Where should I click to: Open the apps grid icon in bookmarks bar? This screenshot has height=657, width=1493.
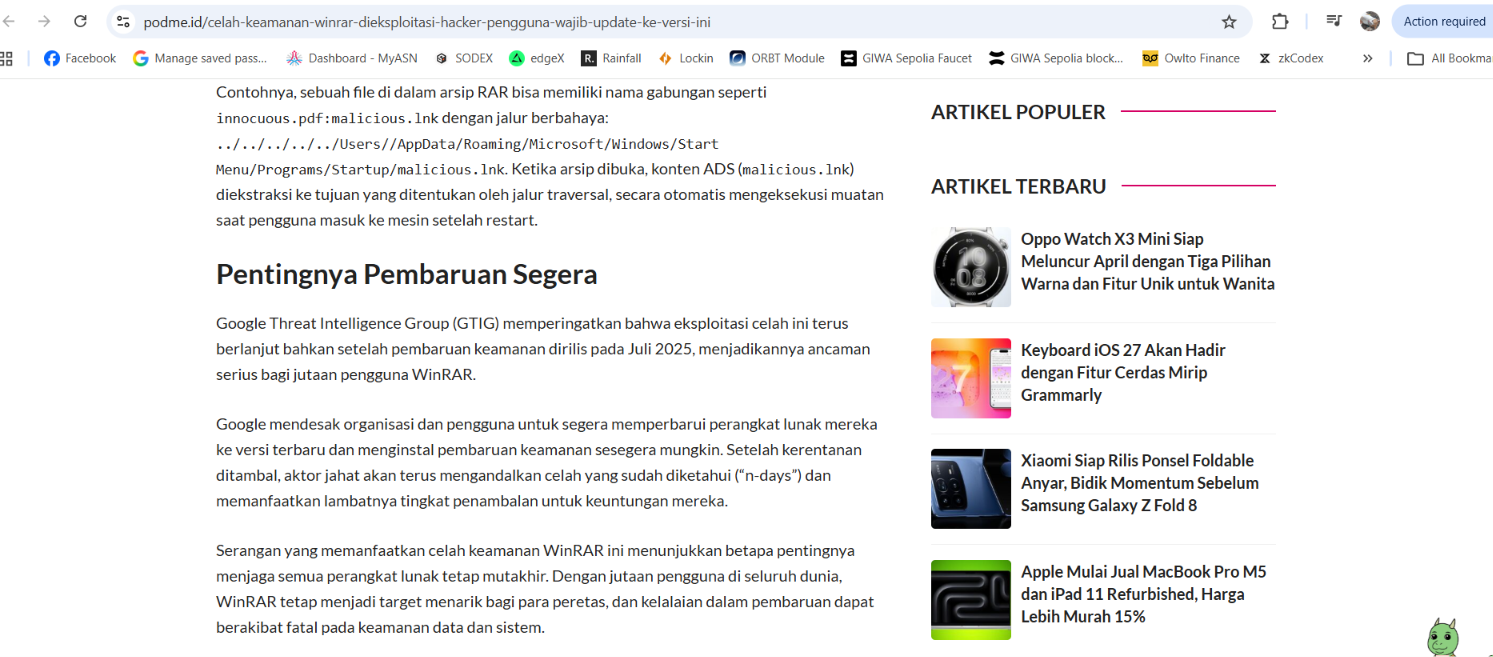tap(7, 58)
